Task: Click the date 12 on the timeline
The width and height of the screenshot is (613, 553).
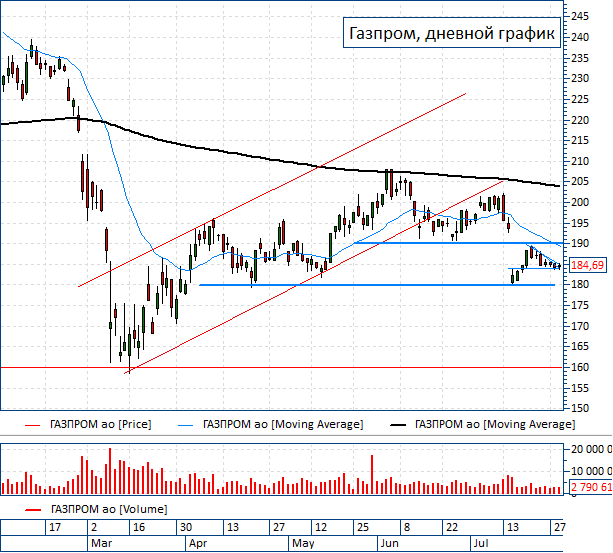Action: 321,527
